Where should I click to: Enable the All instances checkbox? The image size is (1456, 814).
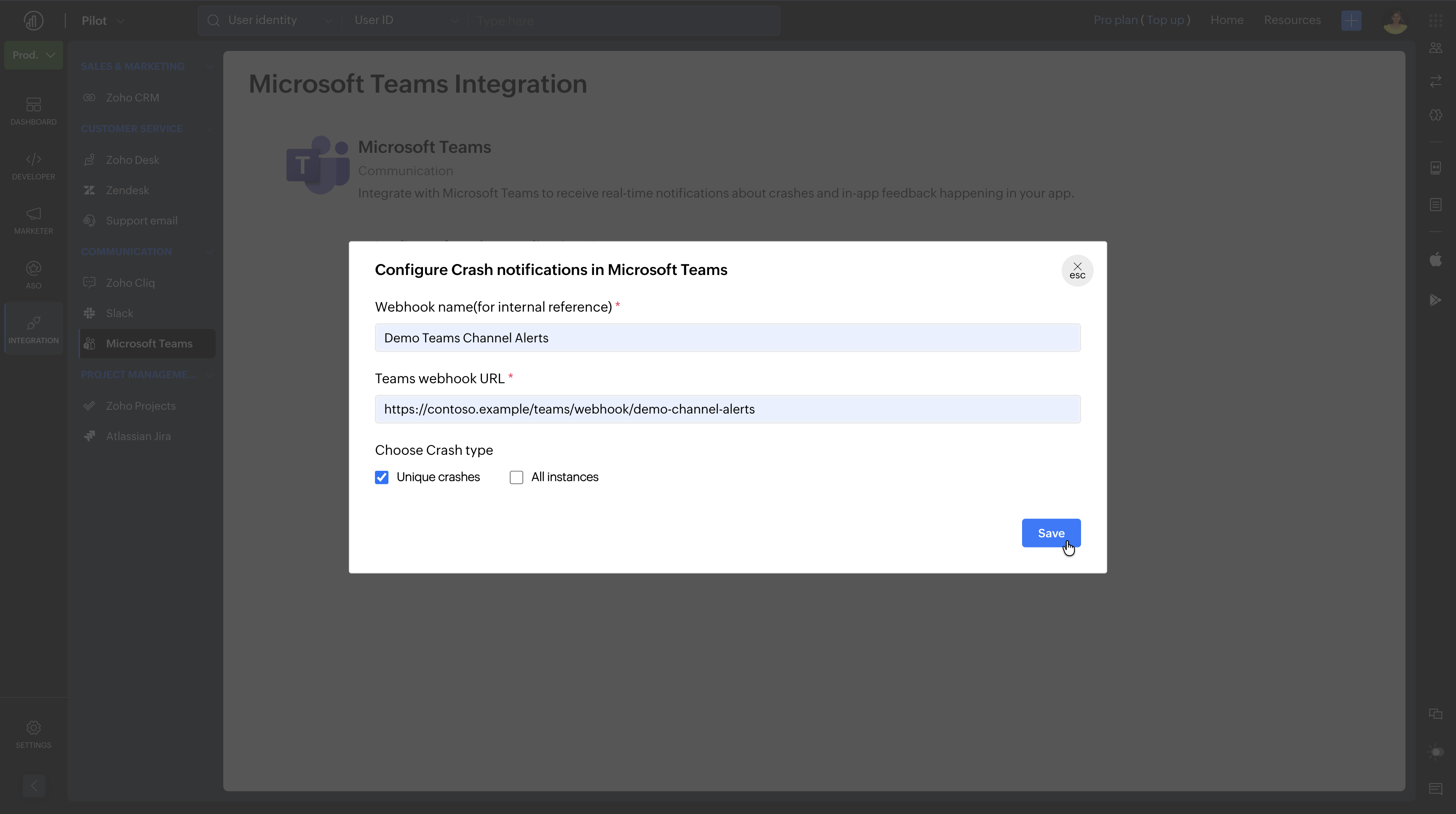[516, 478]
